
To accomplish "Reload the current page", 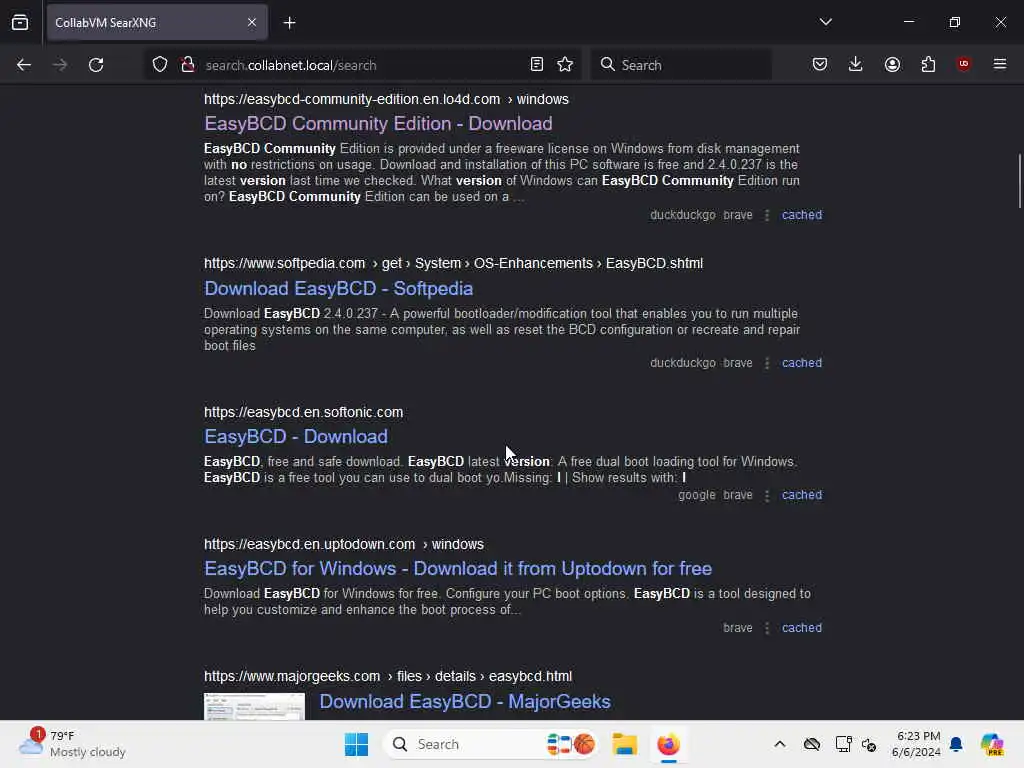I will (96, 65).
